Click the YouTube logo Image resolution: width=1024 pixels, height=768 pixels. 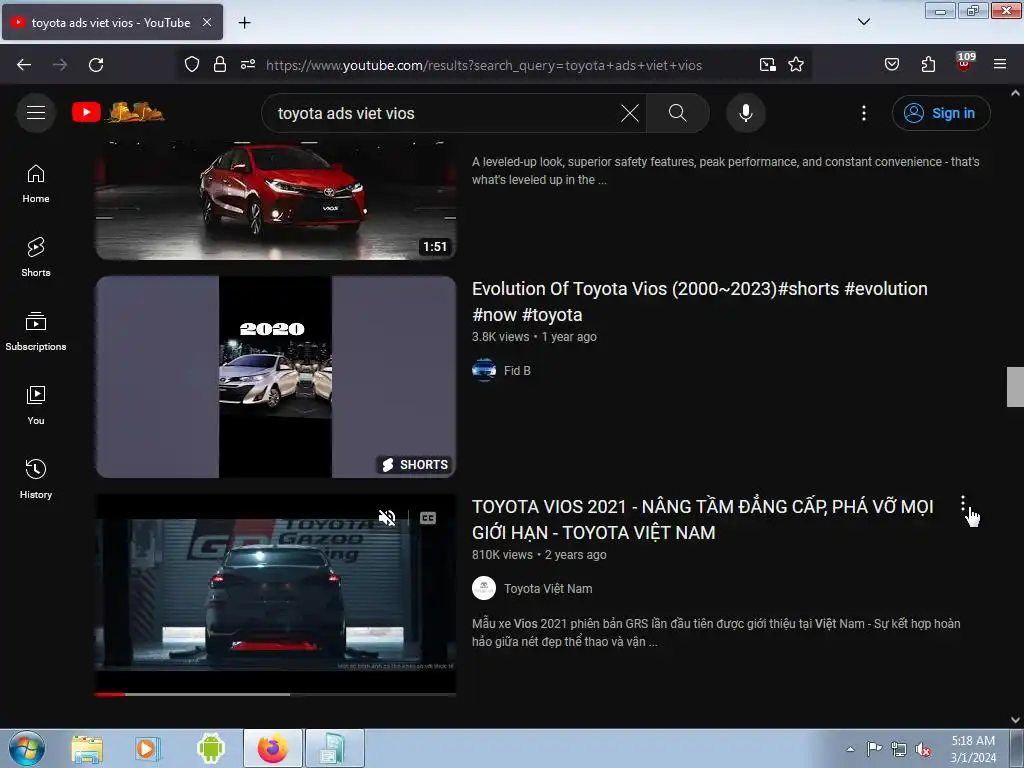[118, 112]
